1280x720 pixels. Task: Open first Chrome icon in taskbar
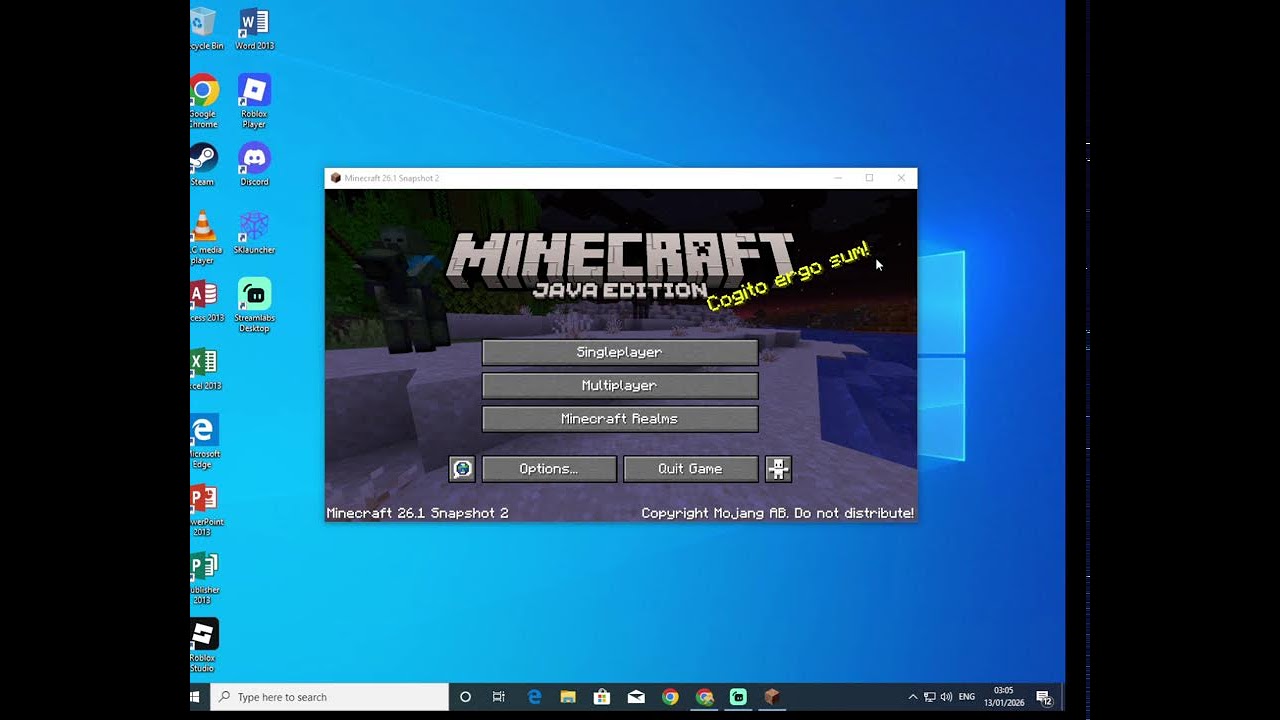click(x=670, y=697)
